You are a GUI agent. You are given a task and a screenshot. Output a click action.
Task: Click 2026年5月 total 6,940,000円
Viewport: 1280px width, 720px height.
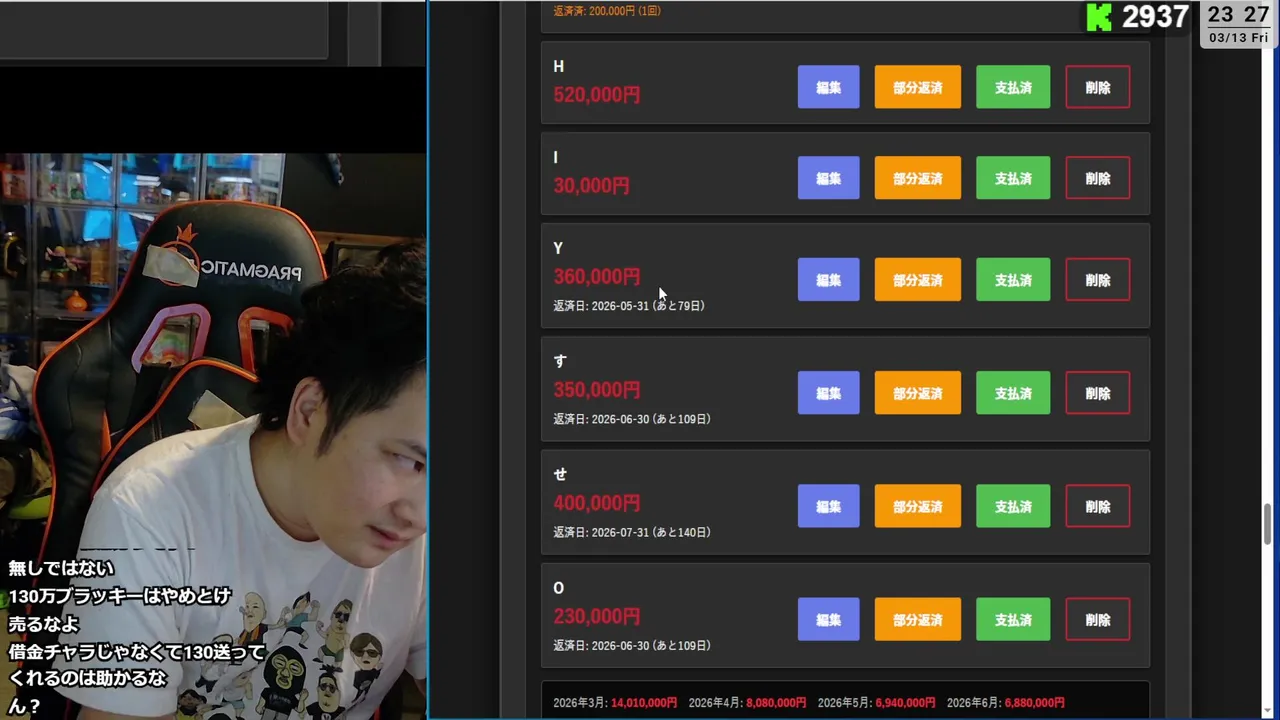[x=876, y=703]
